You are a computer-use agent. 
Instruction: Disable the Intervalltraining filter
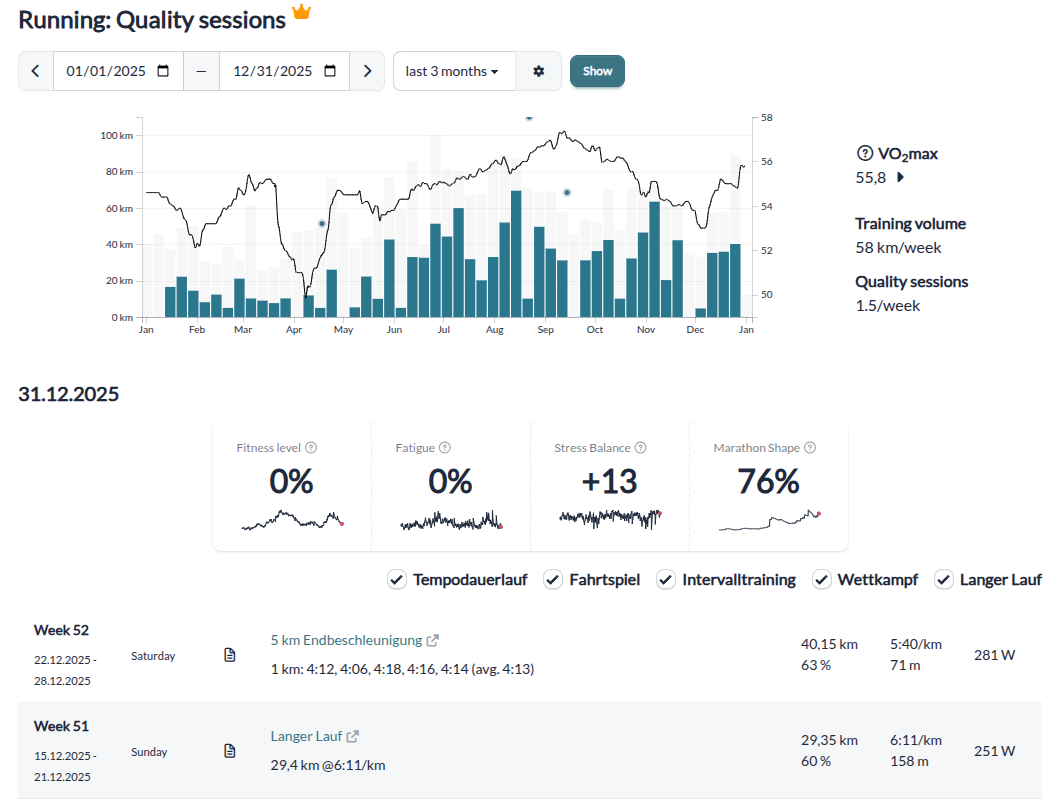(666, 579)
